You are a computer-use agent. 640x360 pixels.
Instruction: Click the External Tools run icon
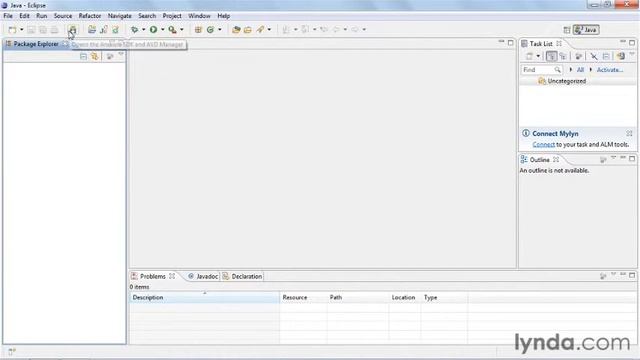tap(173, 30)
